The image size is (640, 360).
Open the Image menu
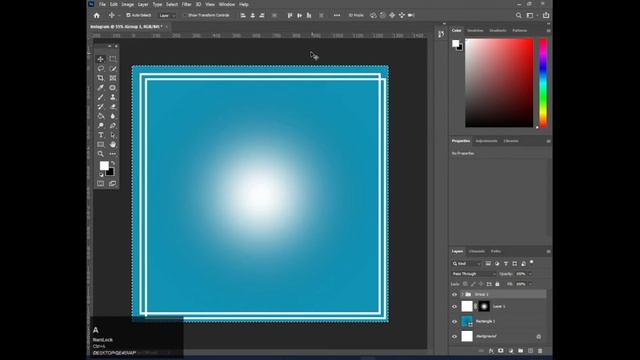pos(127,4)
